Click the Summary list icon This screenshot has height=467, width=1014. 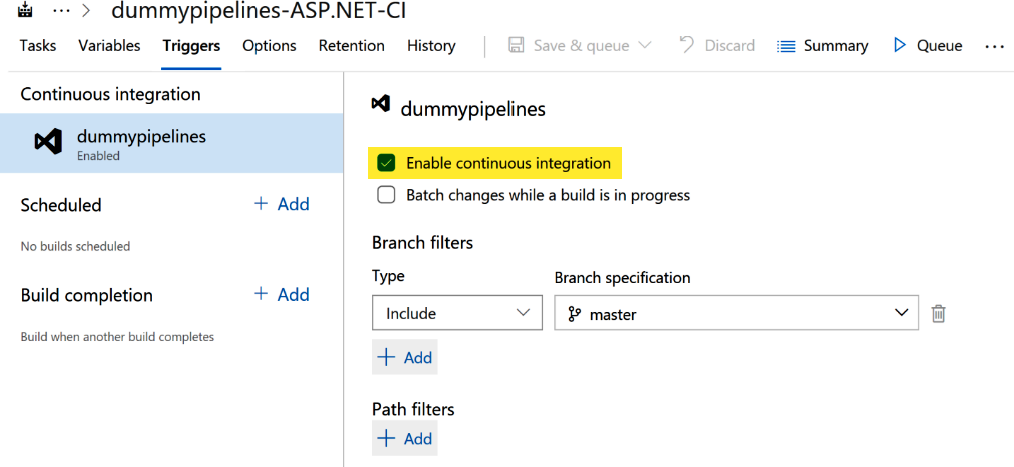786,46
